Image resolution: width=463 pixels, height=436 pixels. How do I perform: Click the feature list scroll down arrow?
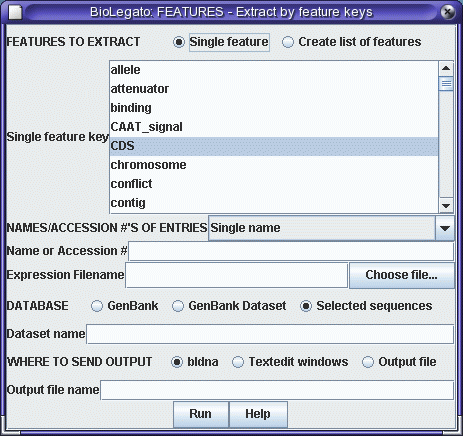point(446,206)
